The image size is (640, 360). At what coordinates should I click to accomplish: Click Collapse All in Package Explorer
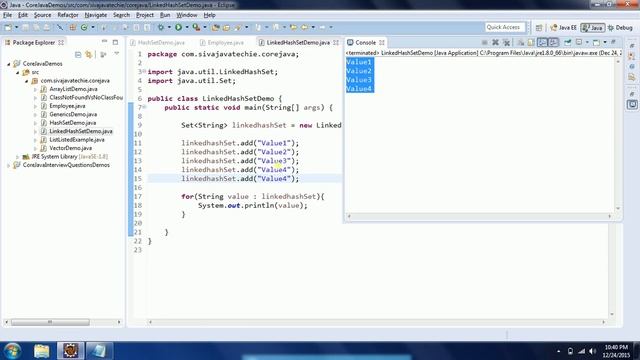(78, 54)
